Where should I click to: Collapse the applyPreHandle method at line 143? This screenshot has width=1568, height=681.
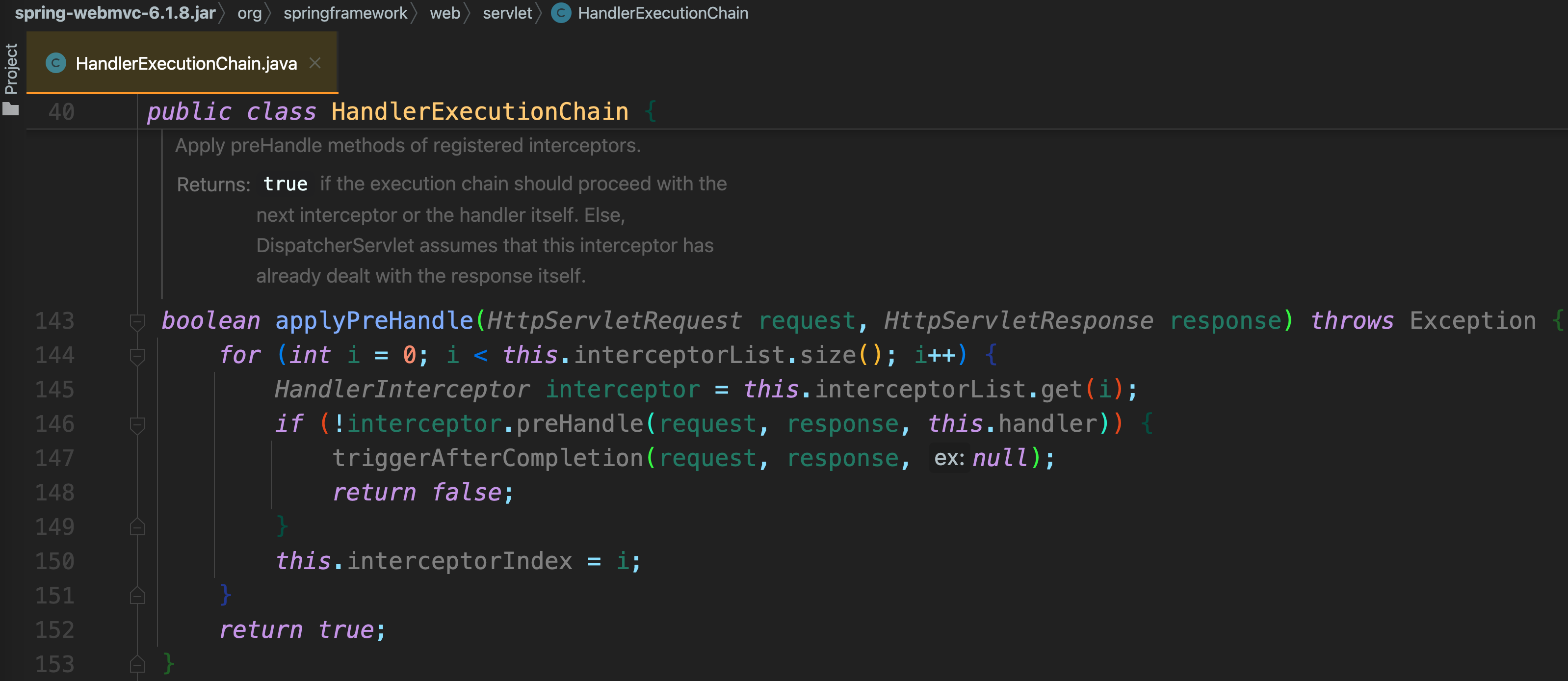(x=137, y=321)
